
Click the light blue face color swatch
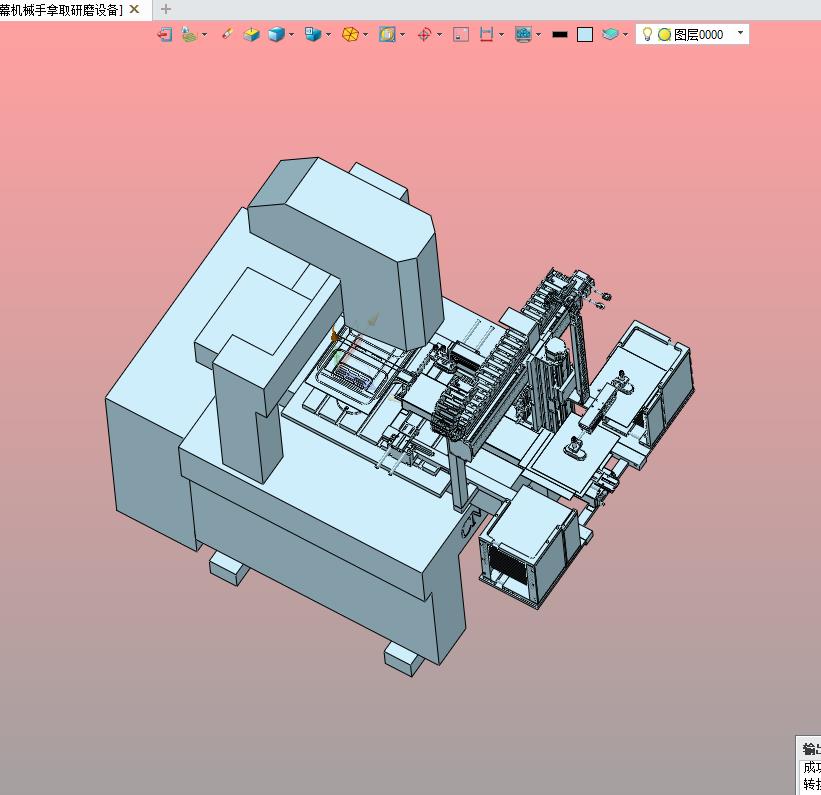pyautogui.click(x=585, y=35)
